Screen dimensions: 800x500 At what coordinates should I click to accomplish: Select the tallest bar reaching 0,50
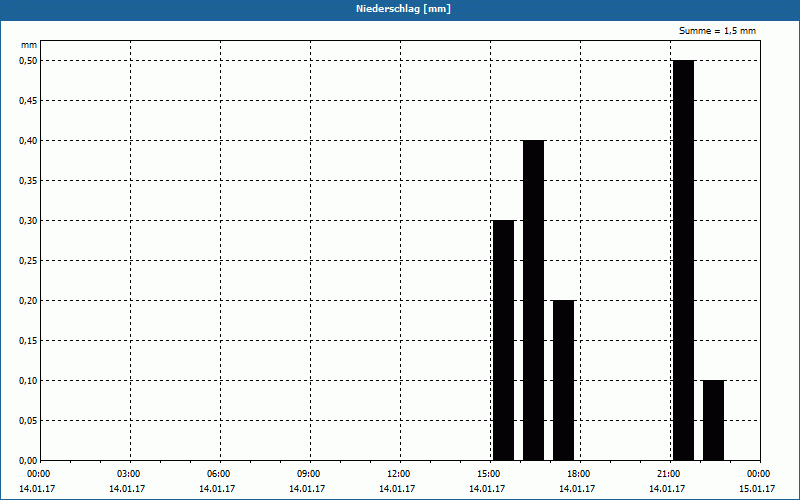tap(684, 260)
